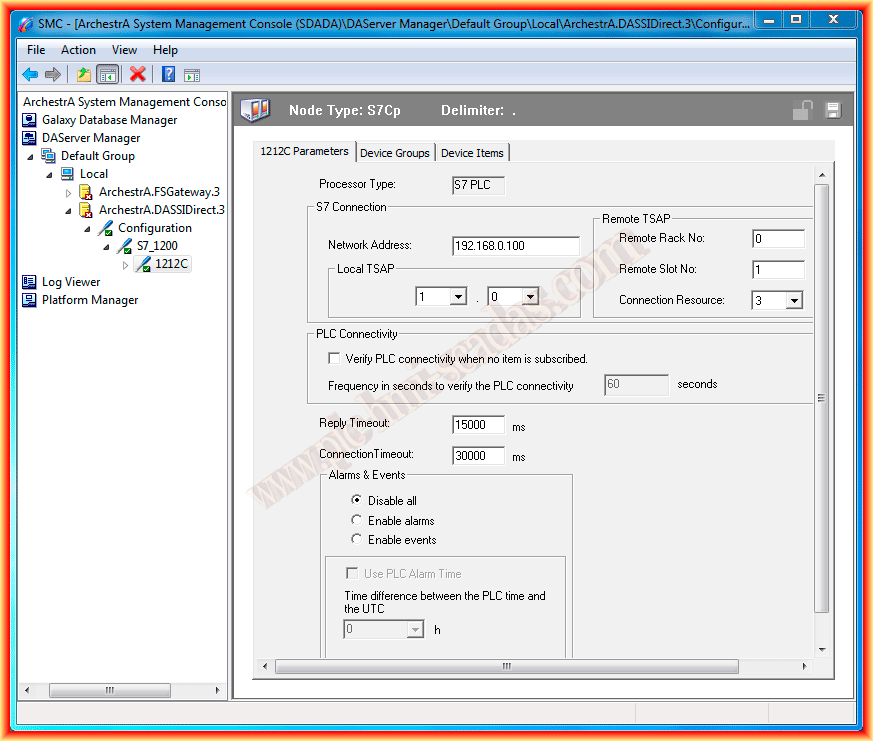Image resolution: width=873 pixels, height=741 pixels.
Task: Enable Verify PLC connectivity checkbox
Action: coord(335,358)
